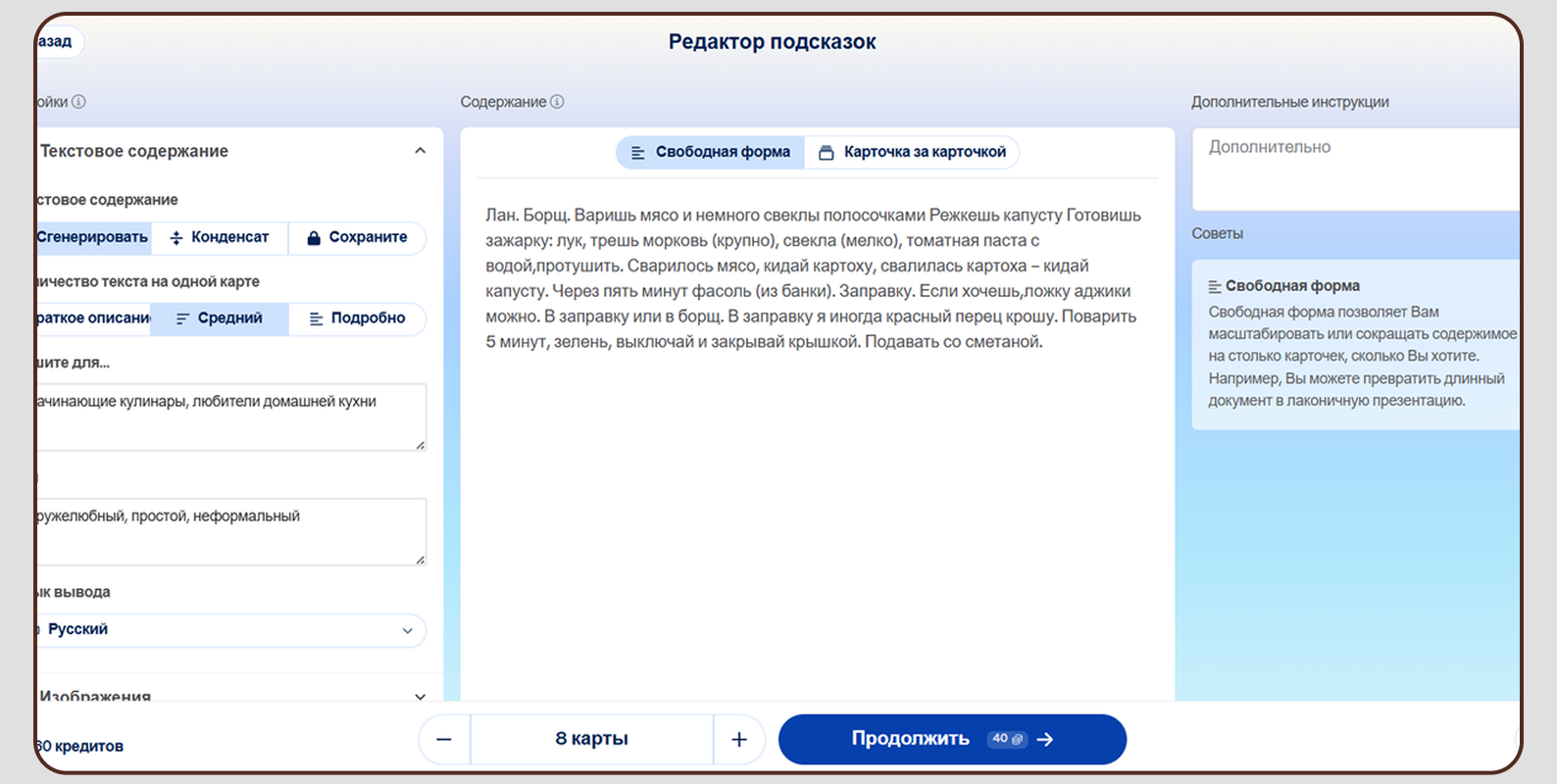Choose the short description text amount
The width and height of the screenshot is (1557, 784).
(93, 318)
